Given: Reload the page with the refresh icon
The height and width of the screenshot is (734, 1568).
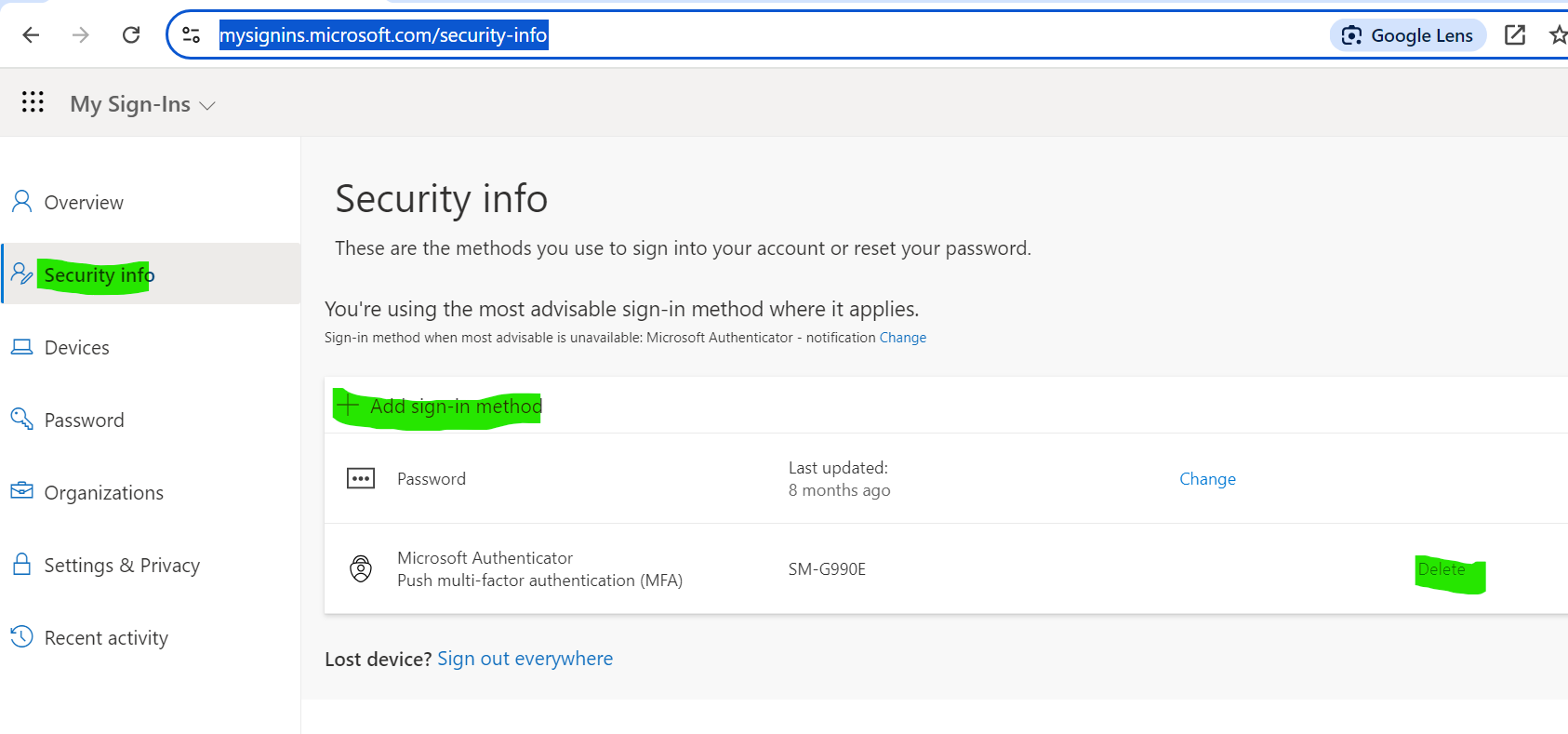Looking at the screenshot, I should tap(131, 35).
